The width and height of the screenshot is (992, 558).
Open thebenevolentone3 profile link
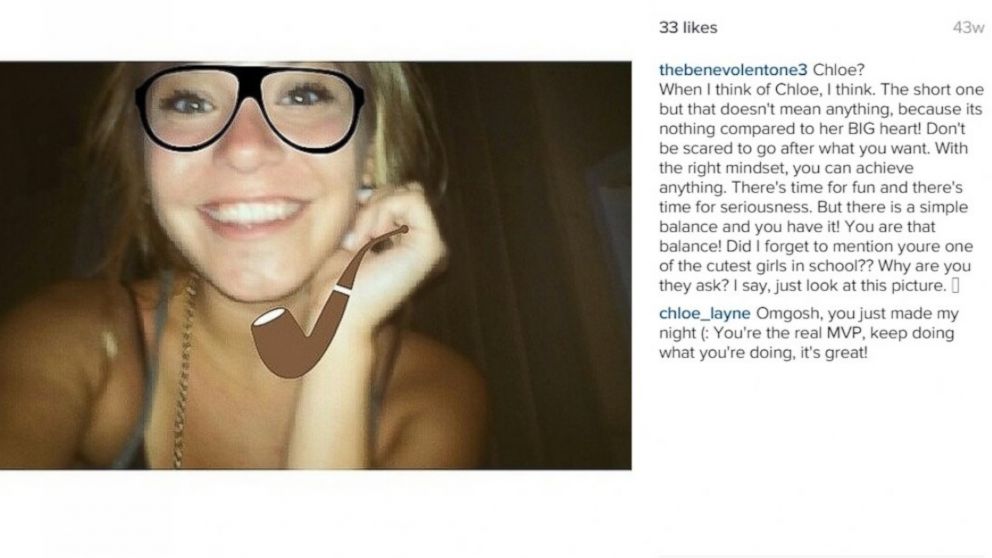733,70
